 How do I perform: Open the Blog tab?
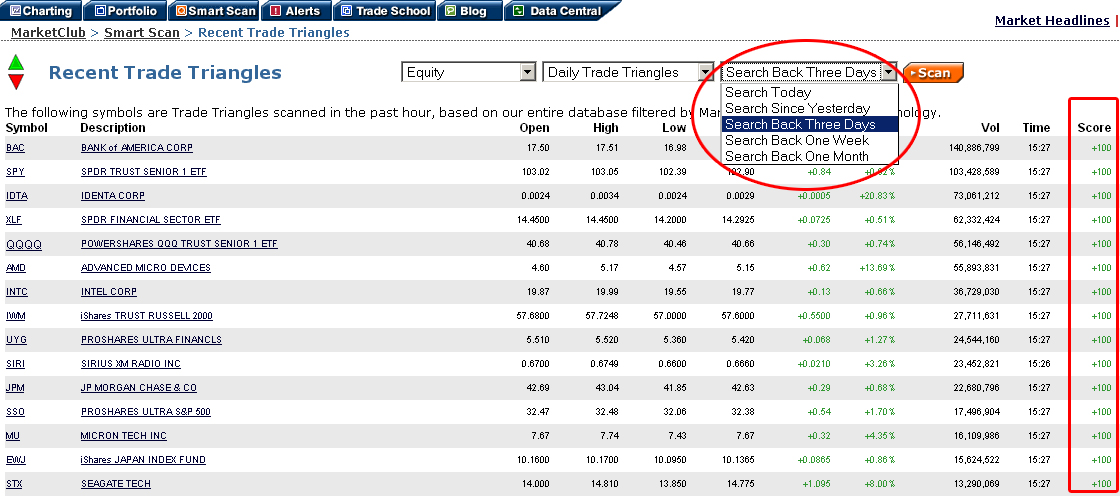point(468,11)
